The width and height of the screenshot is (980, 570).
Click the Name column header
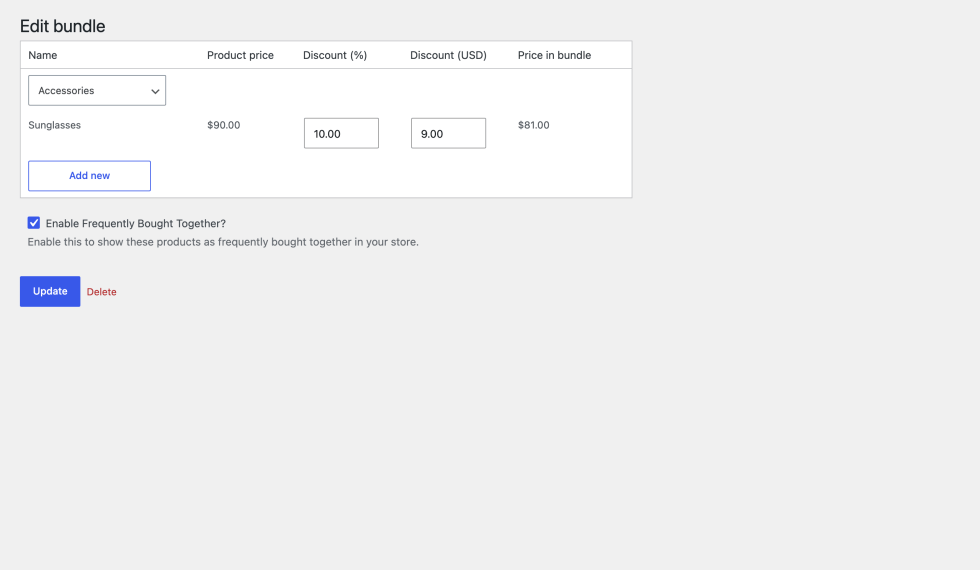(x=42, y=55)
